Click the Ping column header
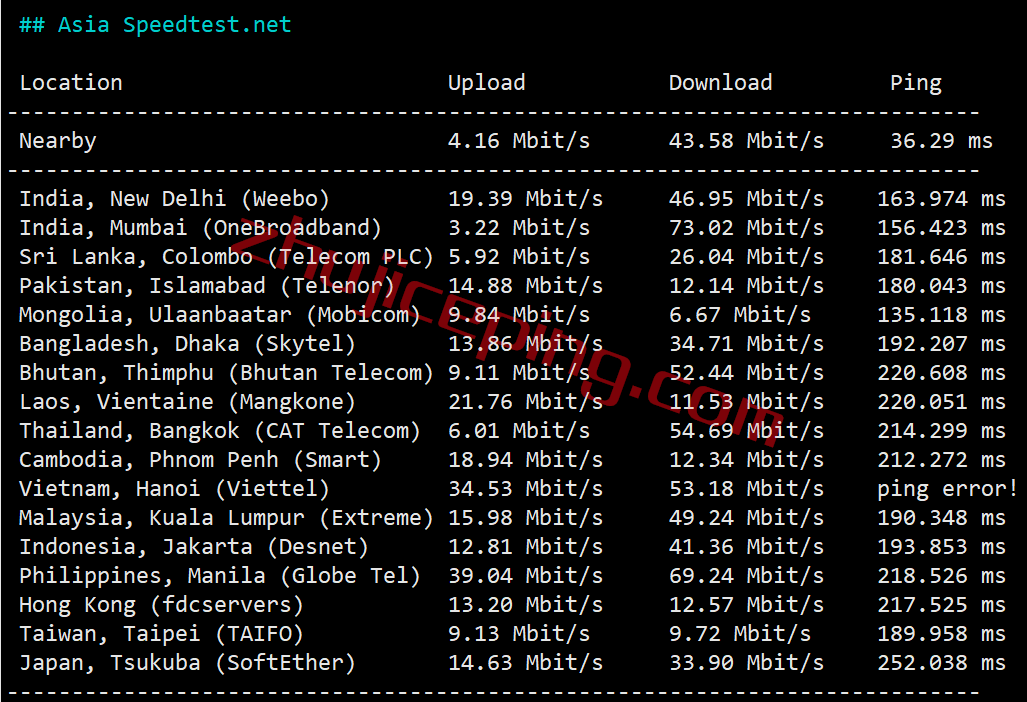Viewport: 1027px width, 702px height. [x=916, y=83]
